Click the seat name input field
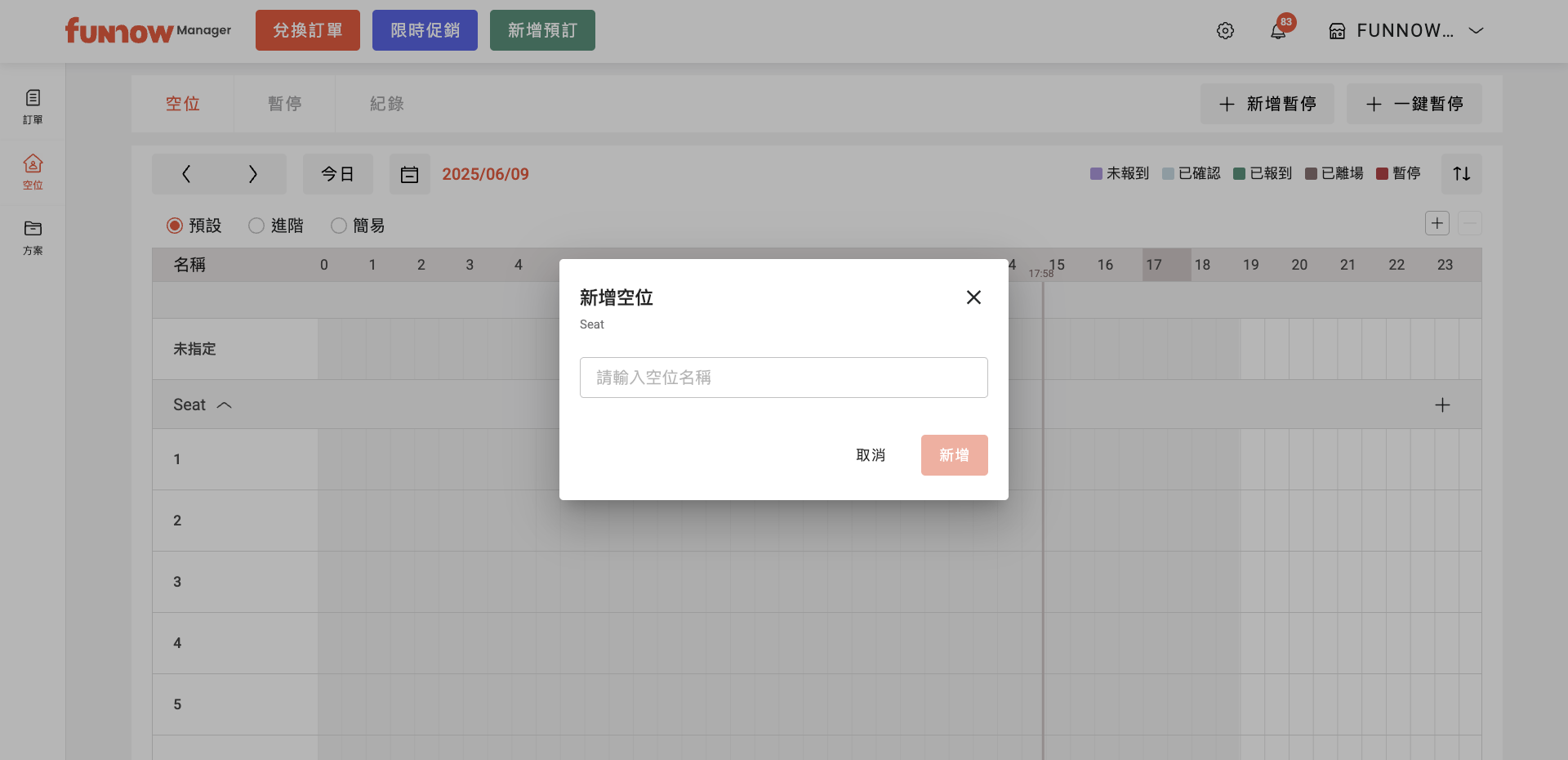Viewport: 1568px width, 760px height. tap(783, 378)
